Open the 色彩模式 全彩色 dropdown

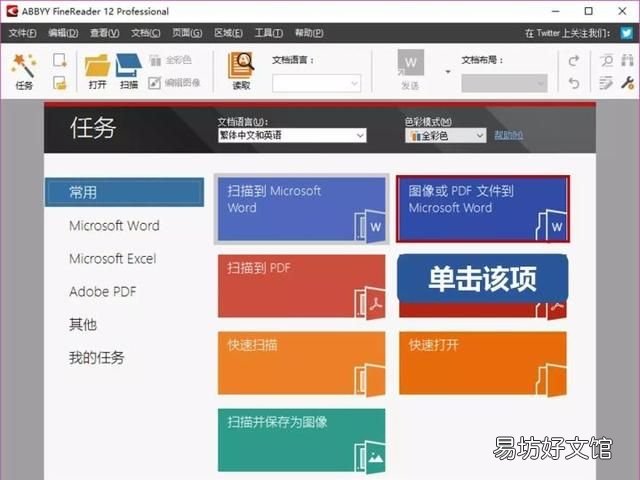pyautogui.click(x=446, y=136)
